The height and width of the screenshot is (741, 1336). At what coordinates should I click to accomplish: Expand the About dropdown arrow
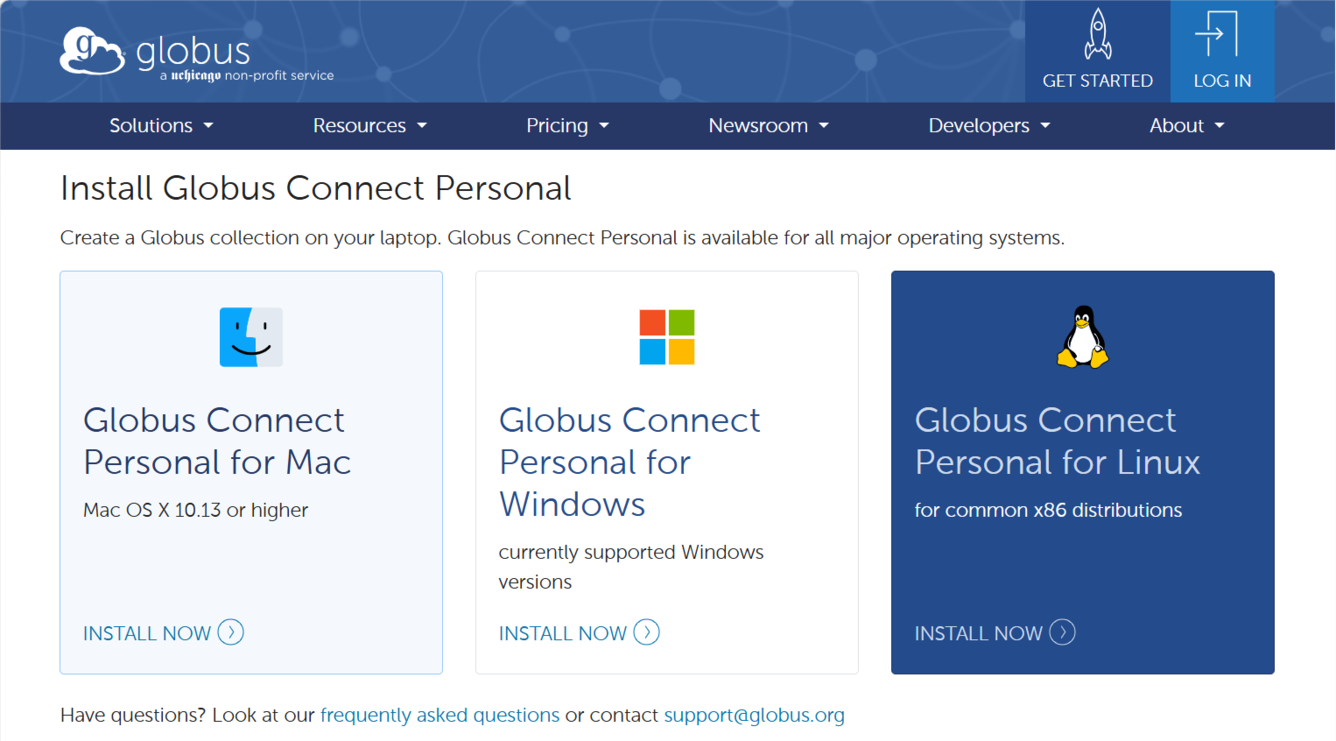click(1219, 126)
